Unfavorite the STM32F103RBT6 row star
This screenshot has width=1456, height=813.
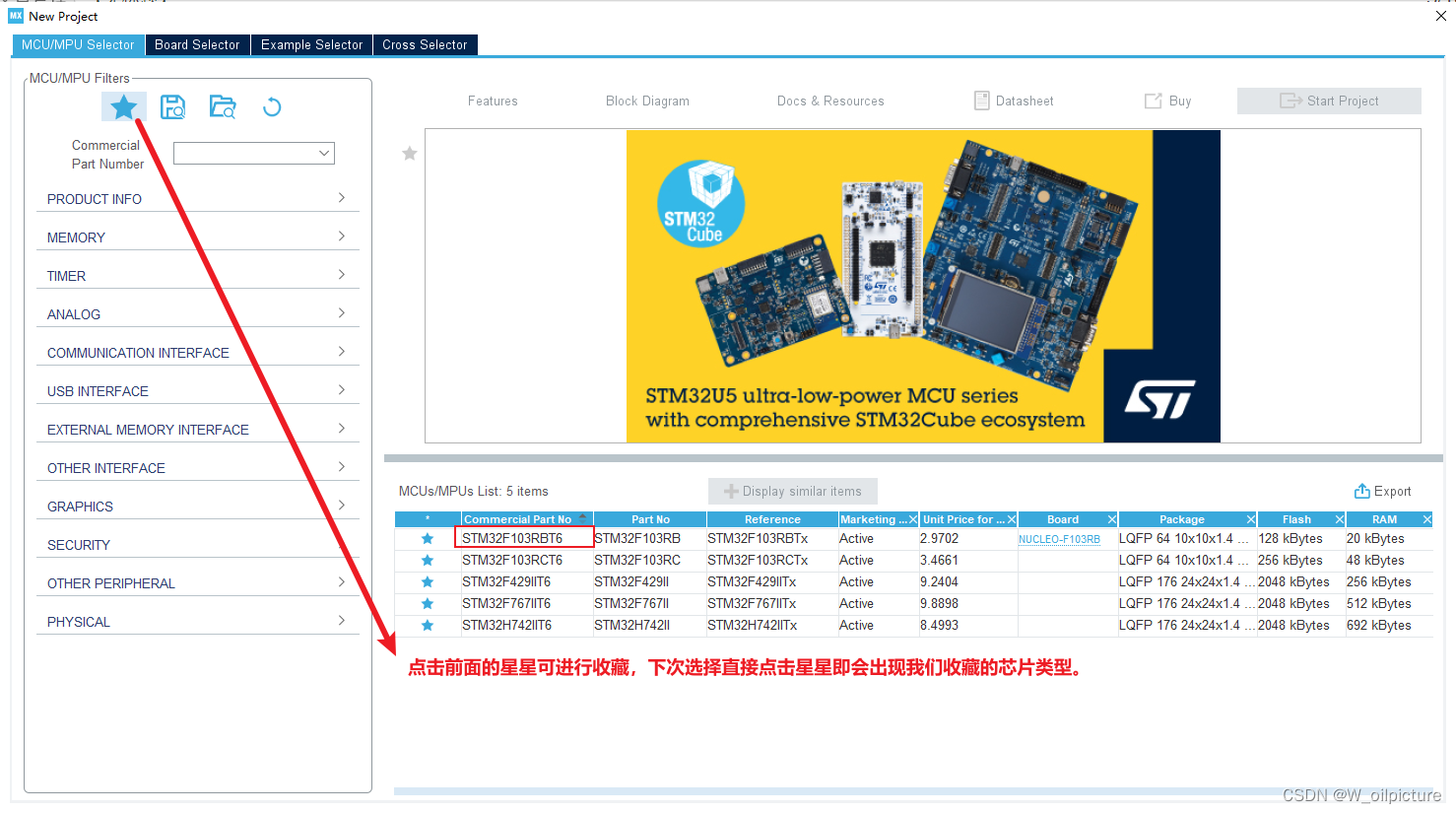(x=428, y=539)
